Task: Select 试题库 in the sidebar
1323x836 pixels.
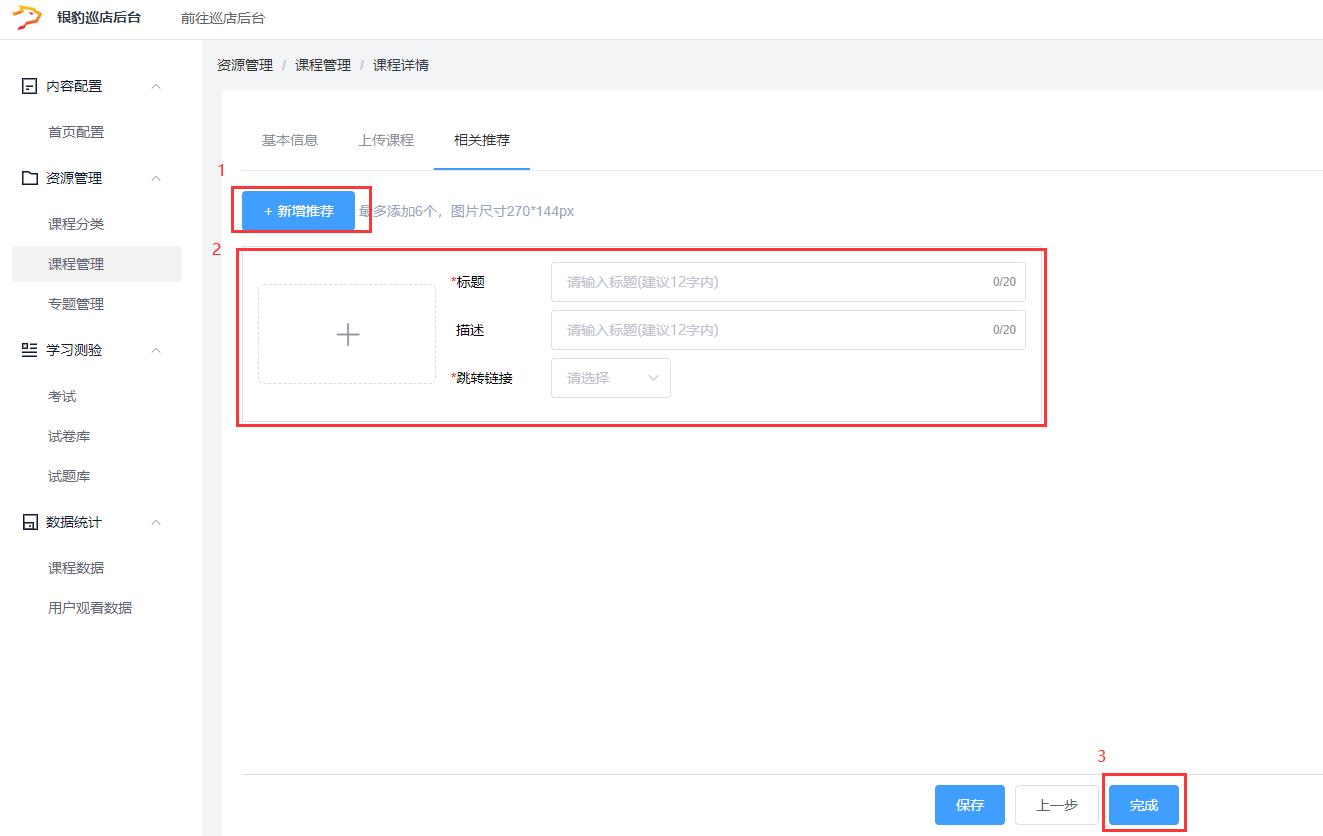Action: (69, 476)
